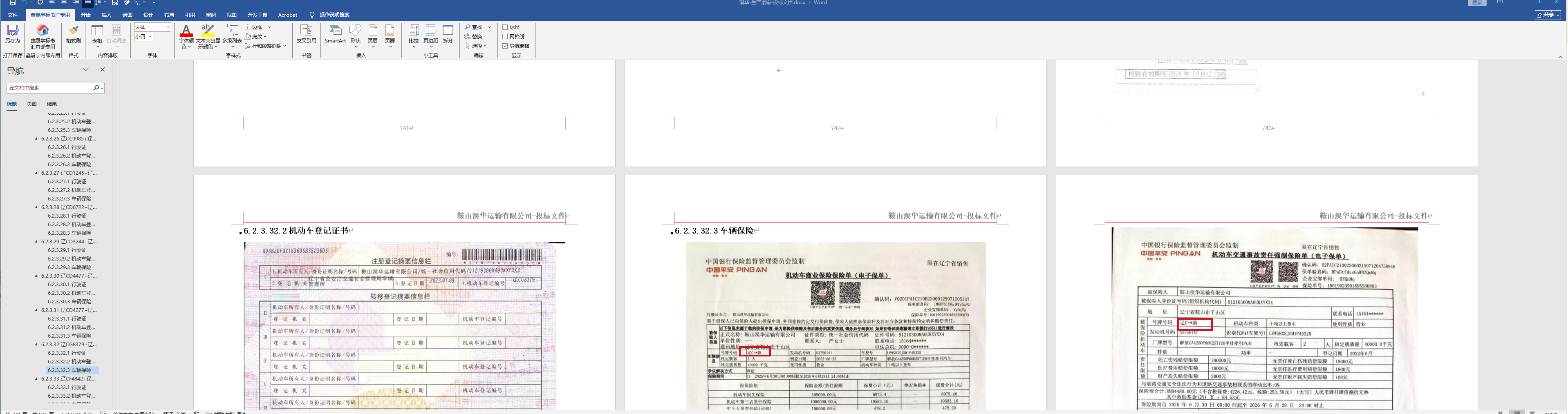Switch to the 插入 insert tab
The image size is (1568, 414).
coord(107,15)
